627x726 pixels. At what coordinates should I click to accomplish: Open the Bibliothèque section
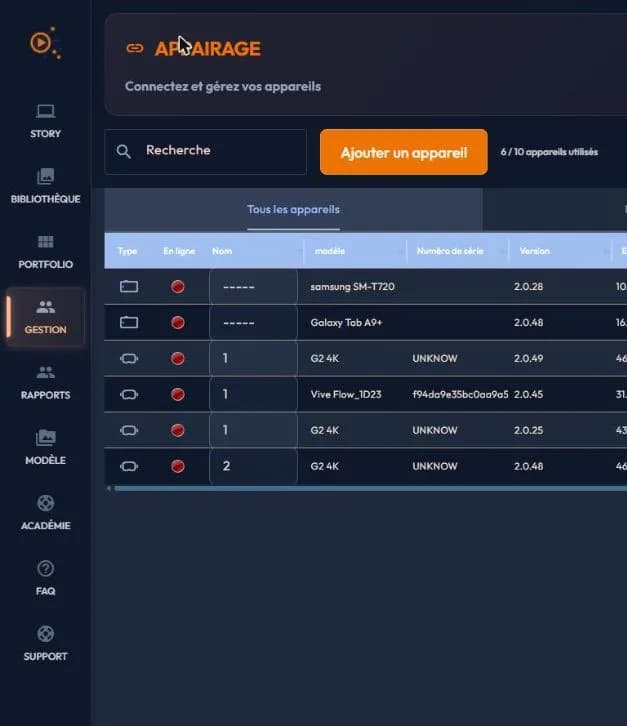(45, 187)
